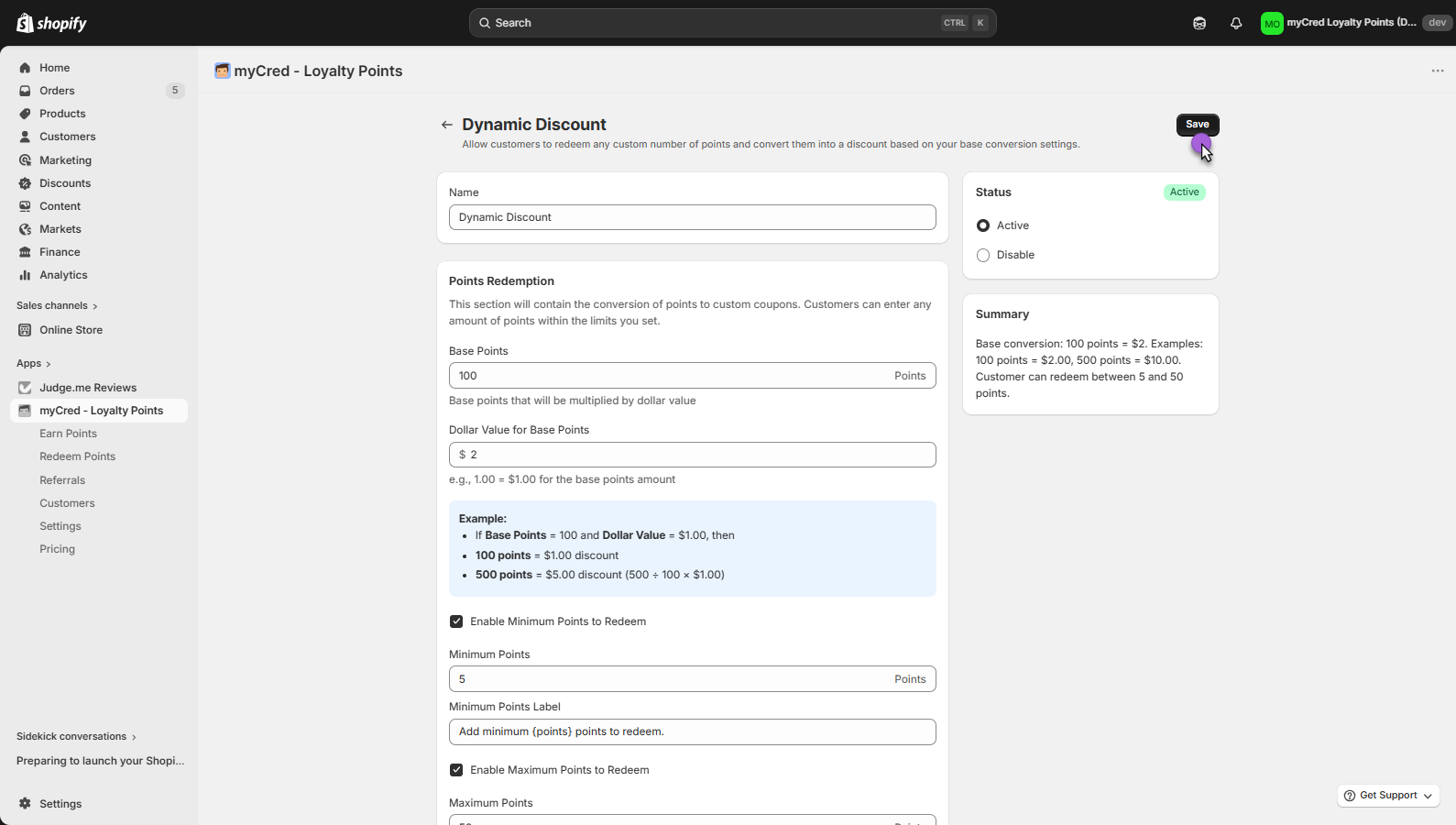Open Analytics from the sidebar
The image size is (1456, 825).
pyautogui.click(x=63, y=275)
